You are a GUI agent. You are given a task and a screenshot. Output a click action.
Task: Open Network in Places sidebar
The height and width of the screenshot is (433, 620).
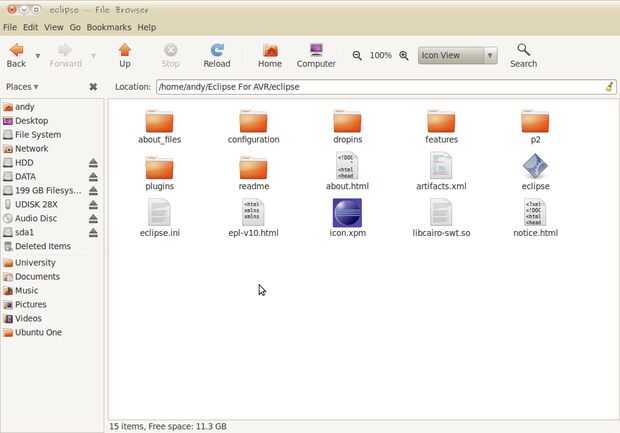(26, 149)
